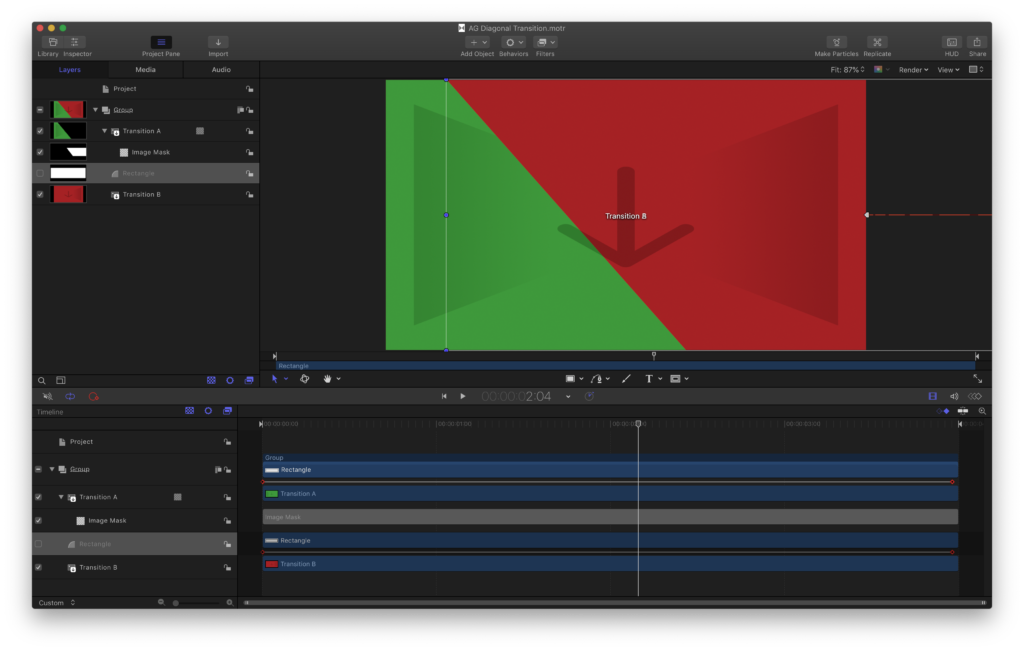Click the timeline horizontal scrollbar

click(614, 603)
